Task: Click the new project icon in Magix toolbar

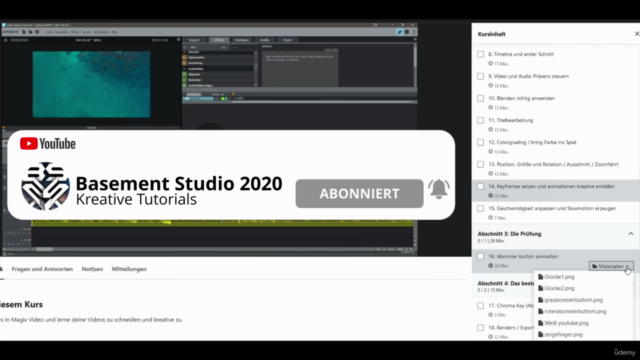Action: pos(24,32)
